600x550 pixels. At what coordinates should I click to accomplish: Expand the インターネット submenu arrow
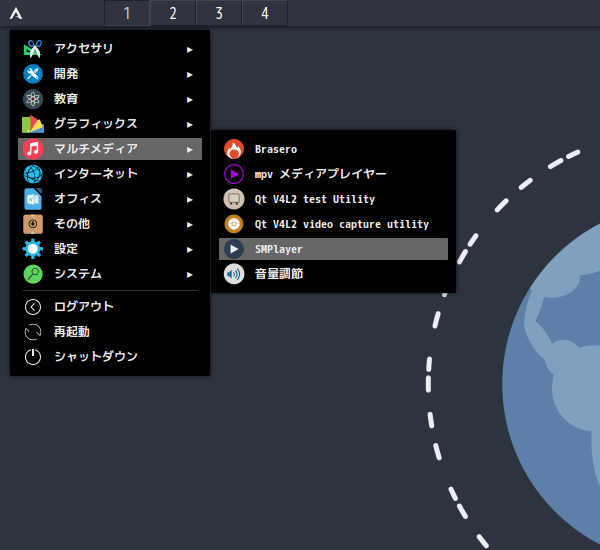[x=189, y=175]
